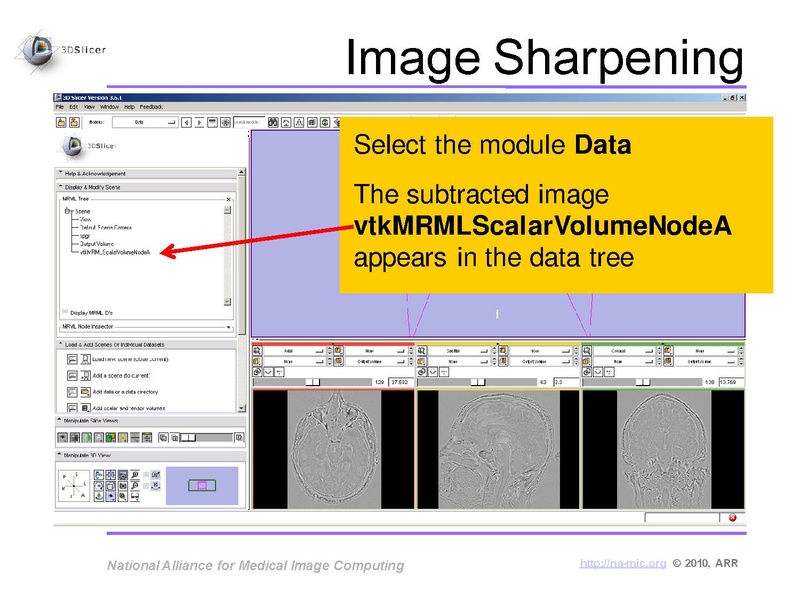Open OutputVolume dropdown in red slice viewer
This screenshot has height=600, width=800.
375,361
